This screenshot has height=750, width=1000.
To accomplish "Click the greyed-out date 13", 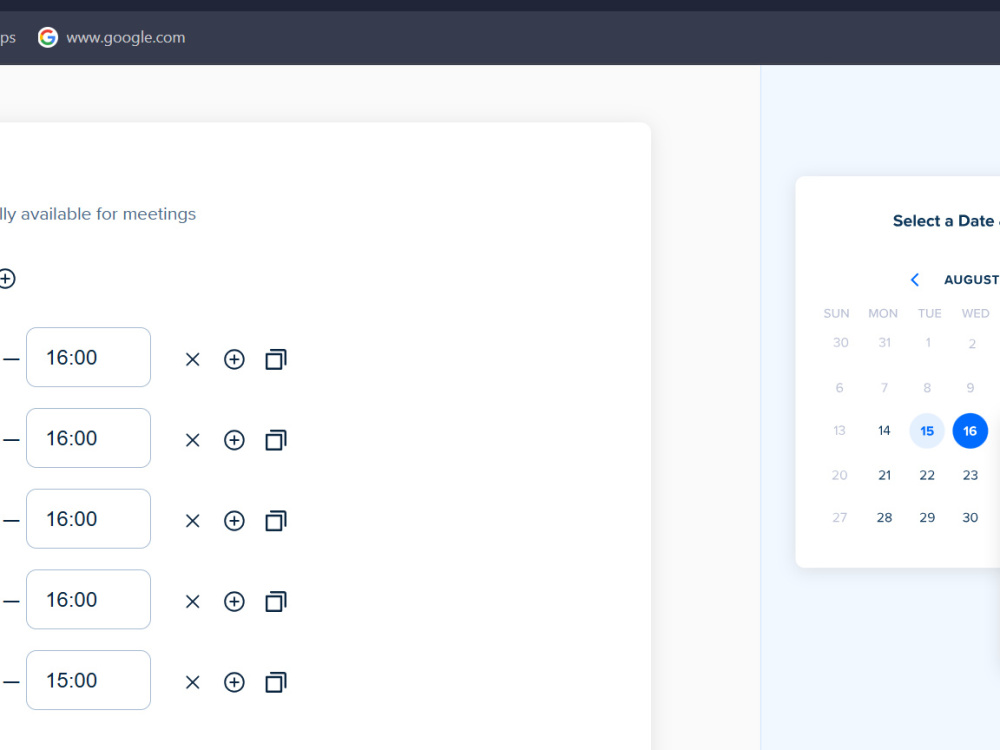I will (x=839, y=430).
